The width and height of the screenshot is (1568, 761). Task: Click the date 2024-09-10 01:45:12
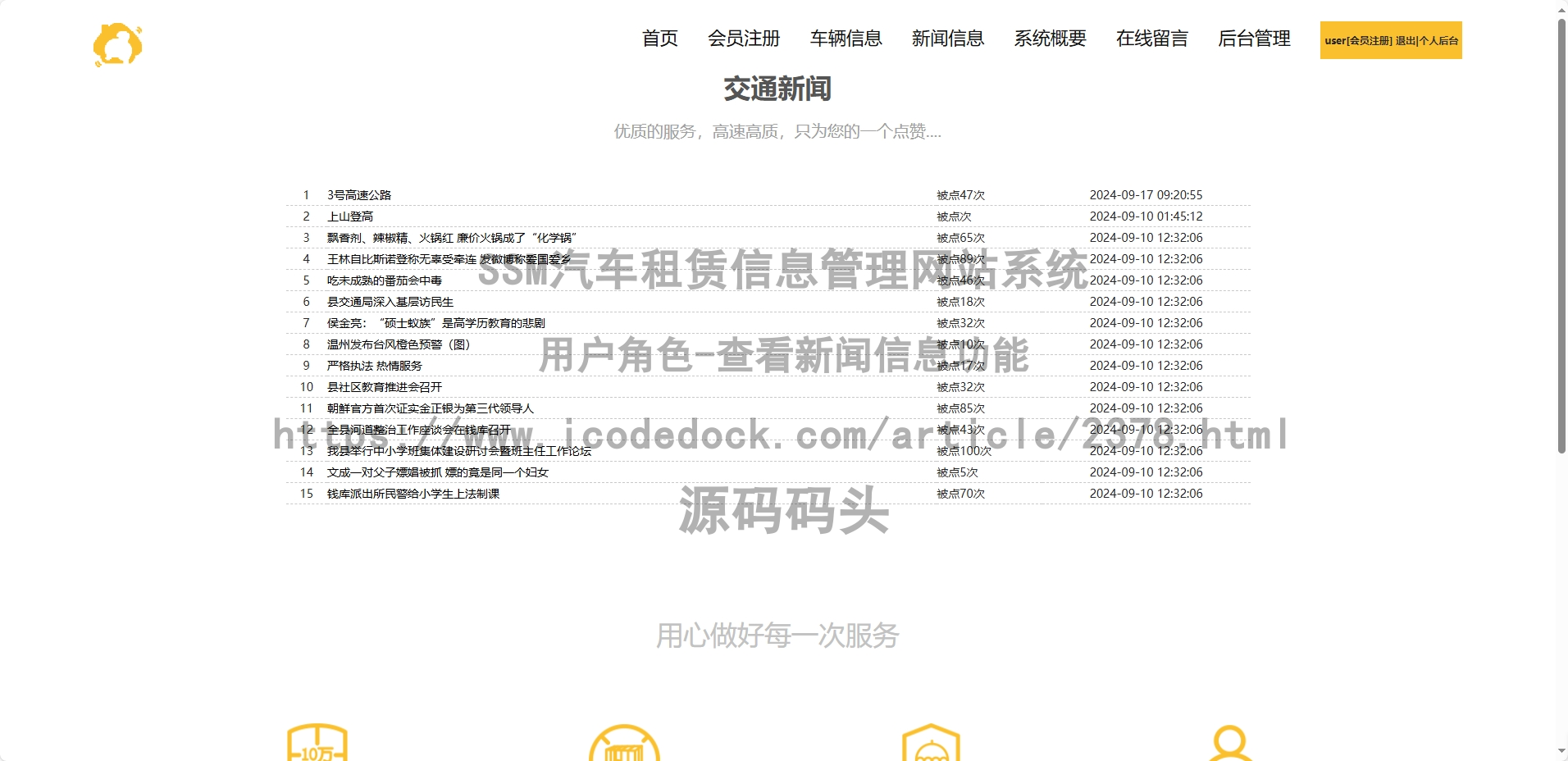pos(1146,216)
